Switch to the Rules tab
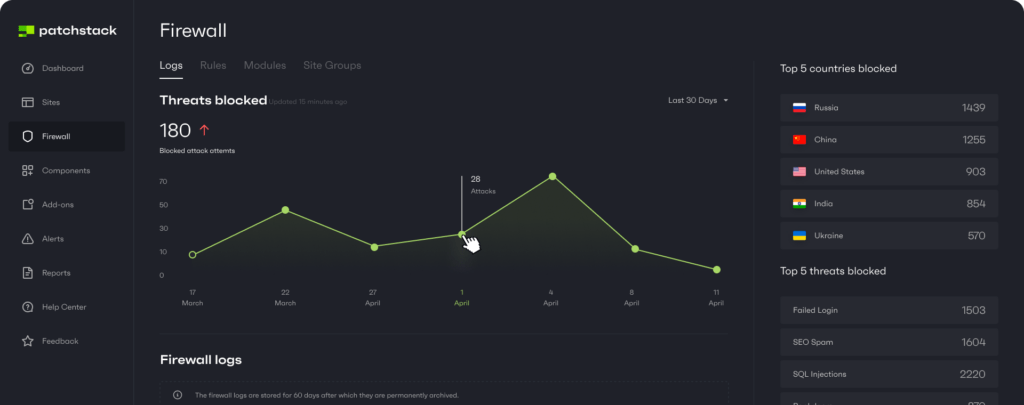1024x405 pixels. (213, 66)
